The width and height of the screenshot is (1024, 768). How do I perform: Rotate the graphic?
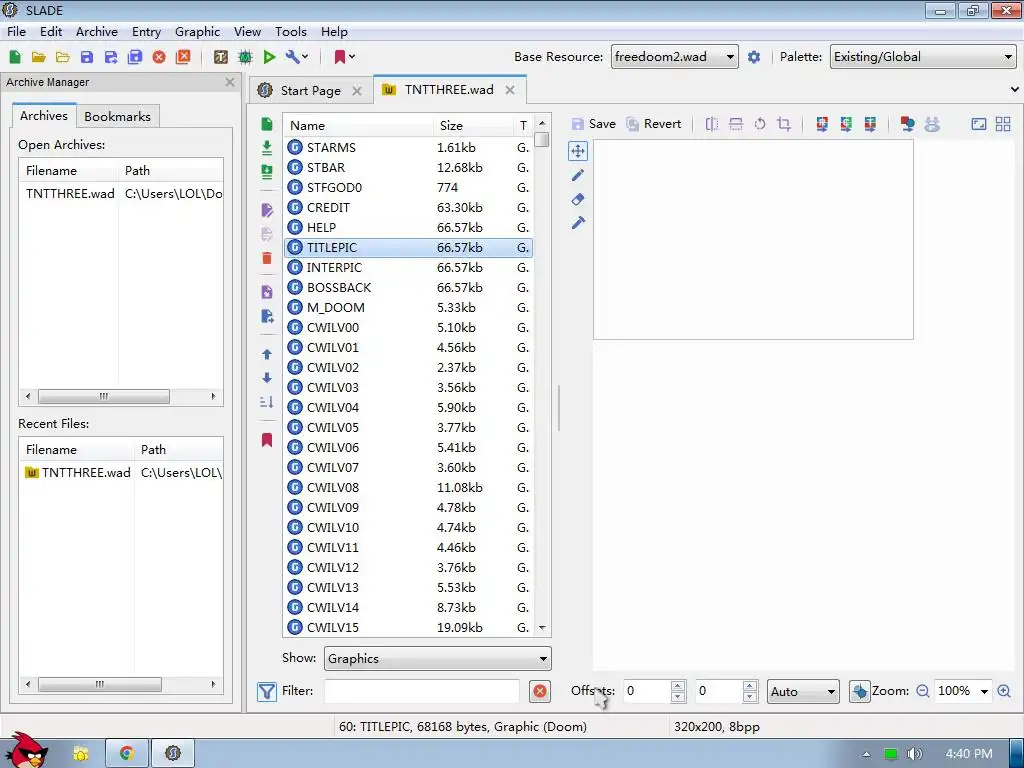pyautogui.click(x=760, y=124)
